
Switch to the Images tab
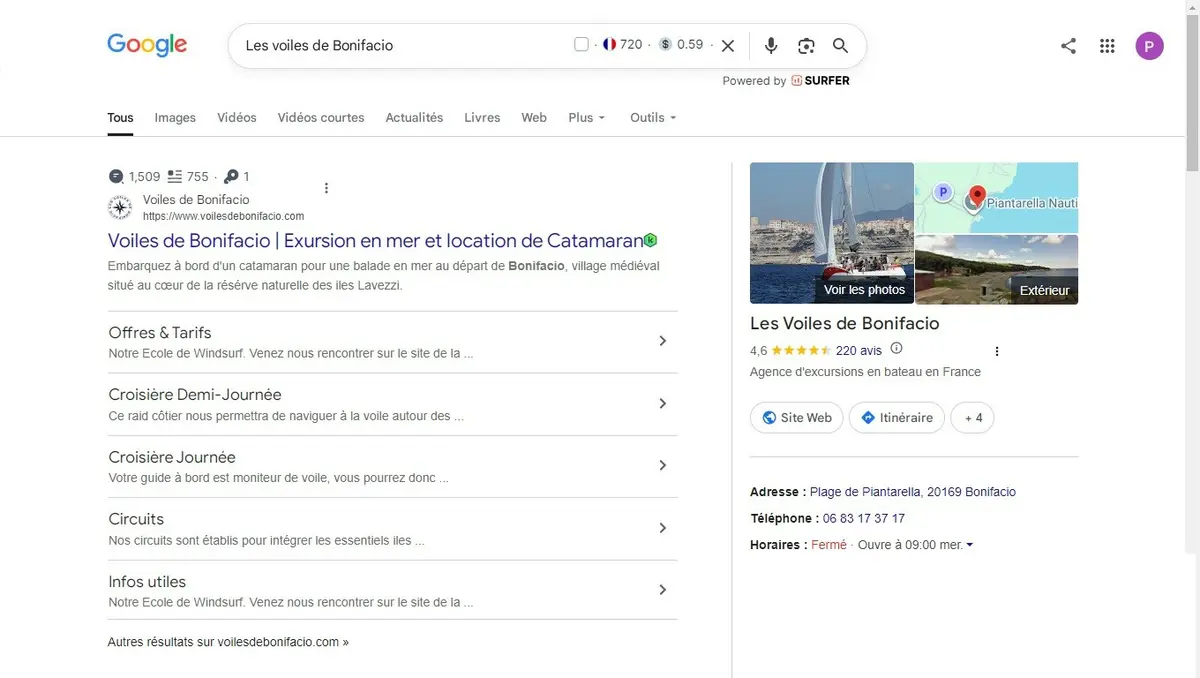point(175,117)
